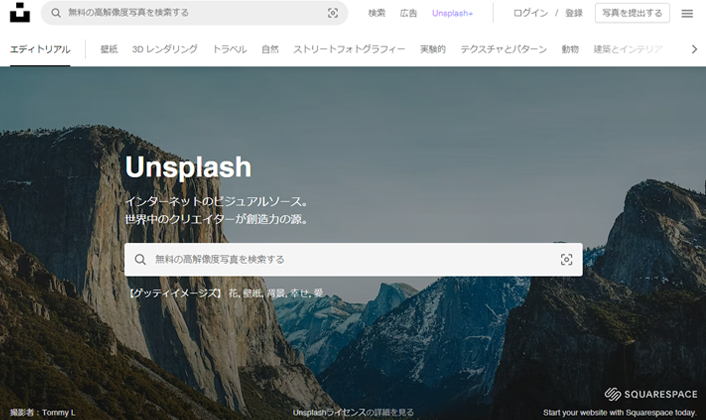Click Start your website with Squarespace today
Viewport: 706px width, 420px height.
[x=620, y=412]
